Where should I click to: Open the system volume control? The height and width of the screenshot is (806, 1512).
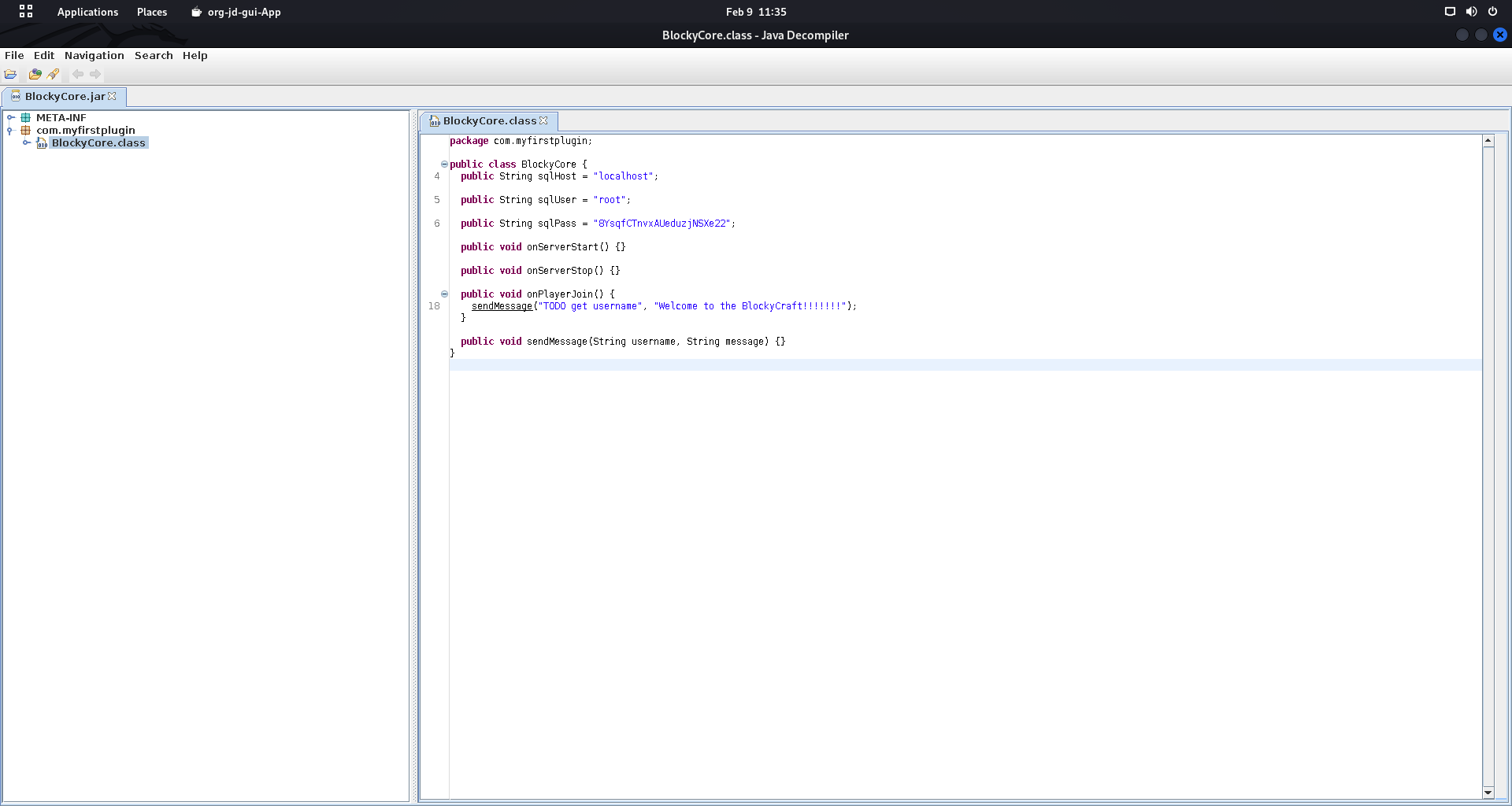tap(1471, 12)
